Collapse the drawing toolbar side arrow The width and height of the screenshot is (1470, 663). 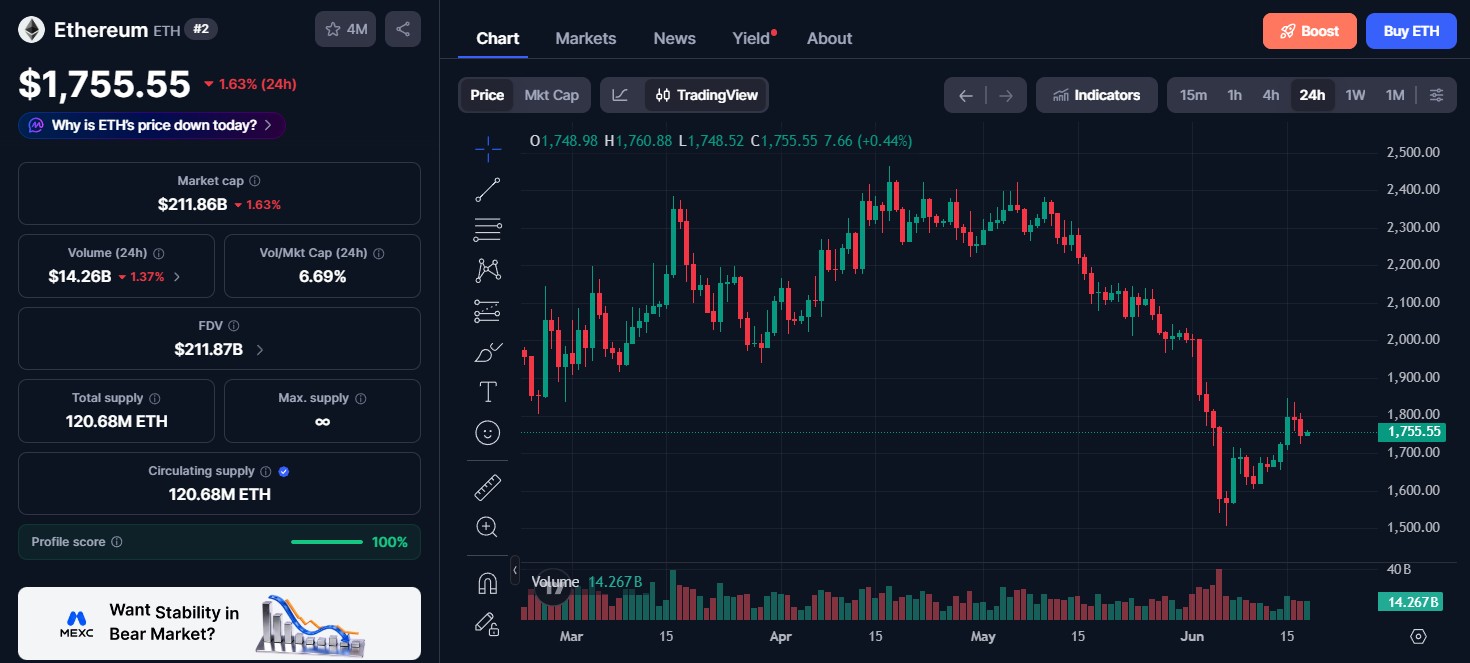[x=515, y=570]
